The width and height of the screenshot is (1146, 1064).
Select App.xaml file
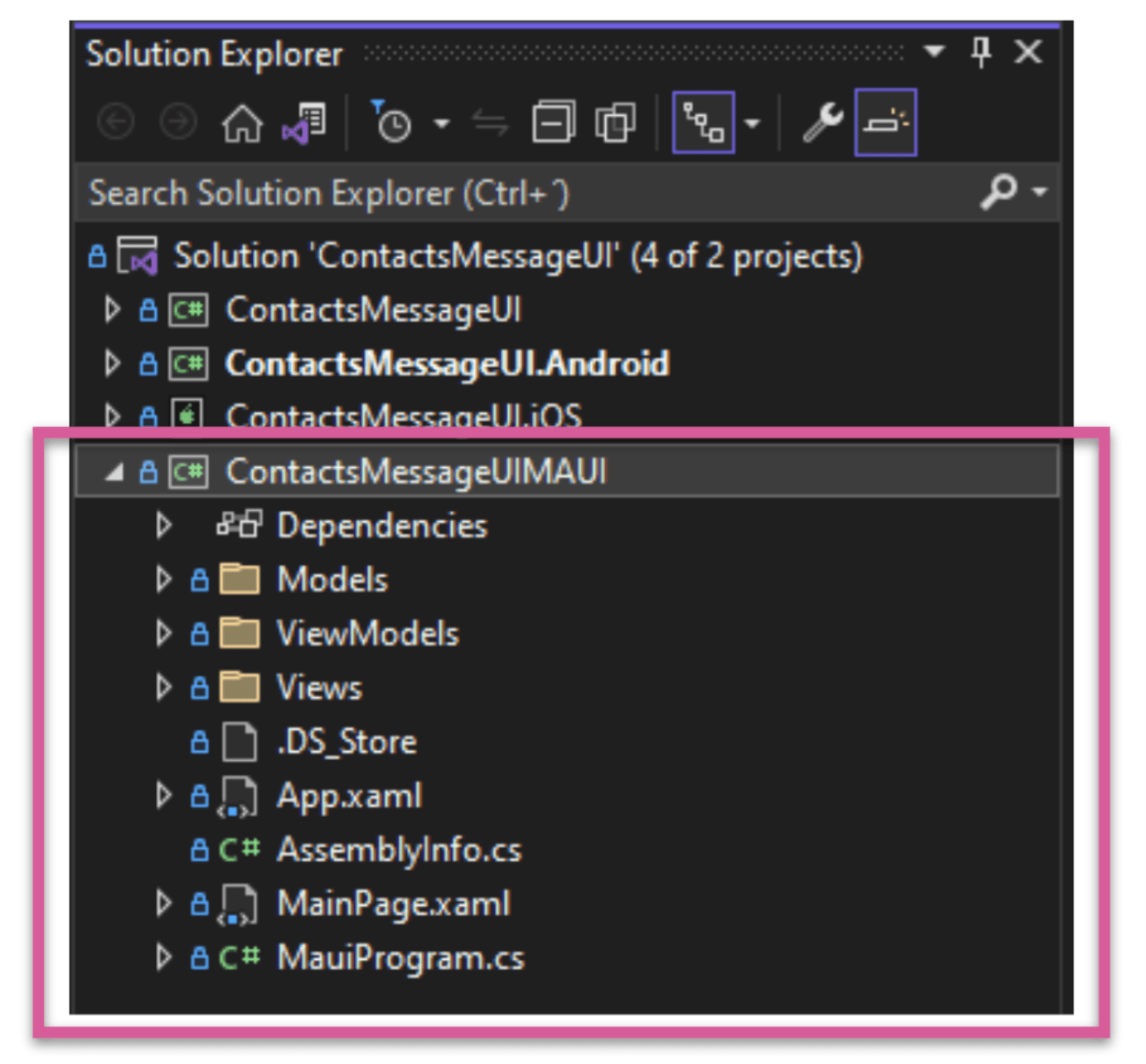349,796
